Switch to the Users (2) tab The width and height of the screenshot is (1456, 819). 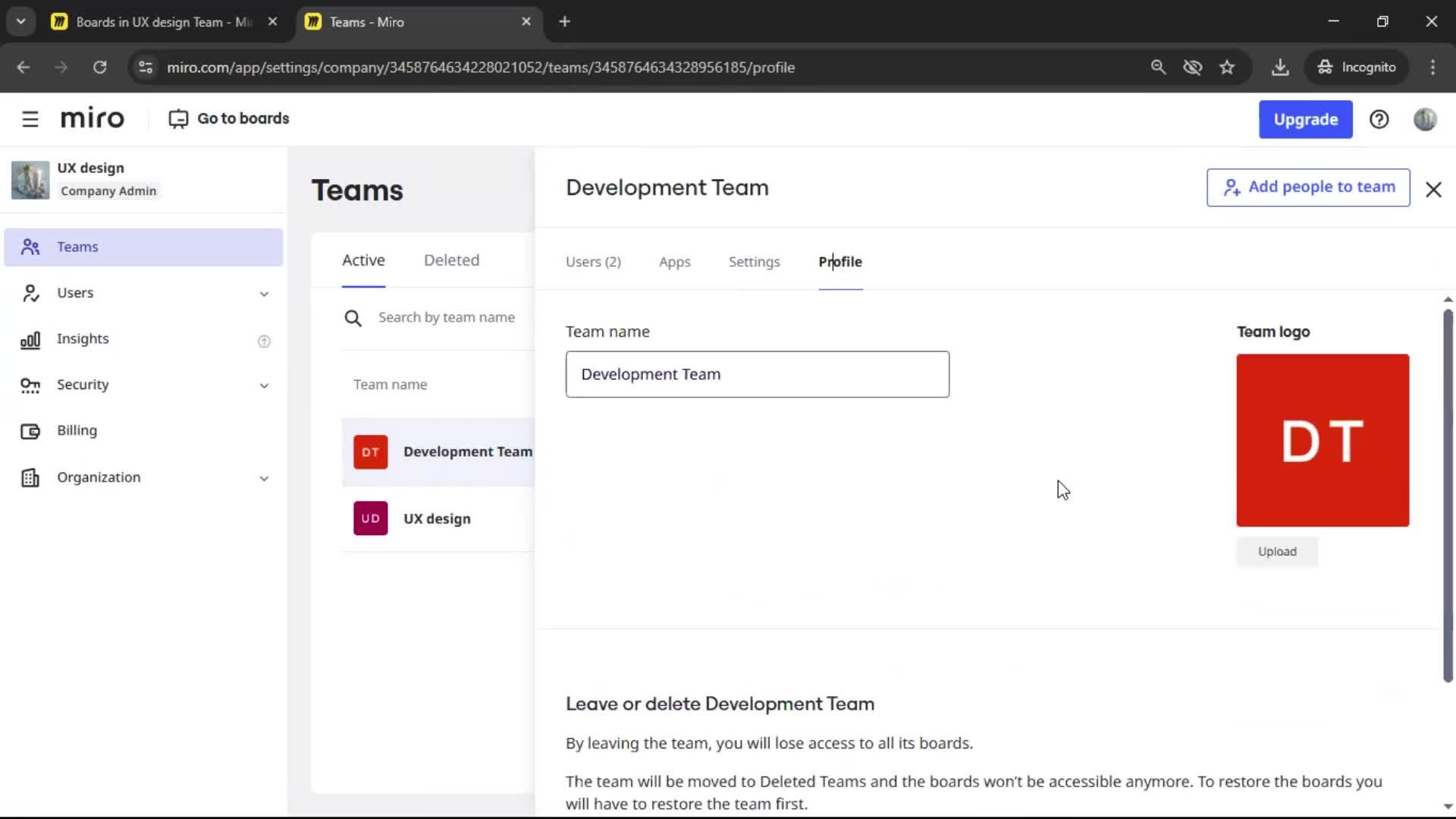pyautogui.click(x=593, y=262)
